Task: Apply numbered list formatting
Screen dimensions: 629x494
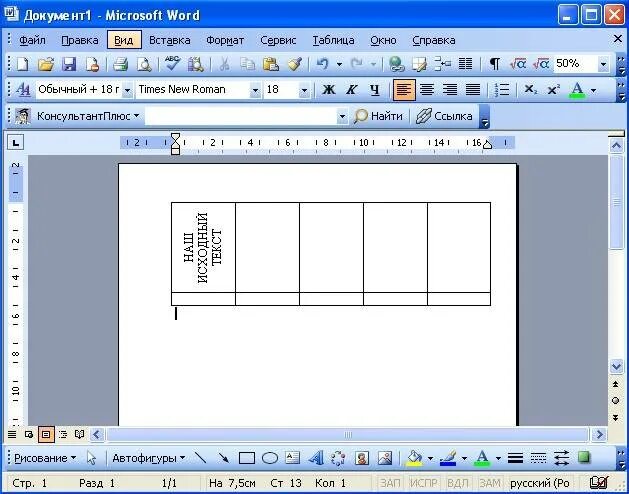Action: (501, 90)
